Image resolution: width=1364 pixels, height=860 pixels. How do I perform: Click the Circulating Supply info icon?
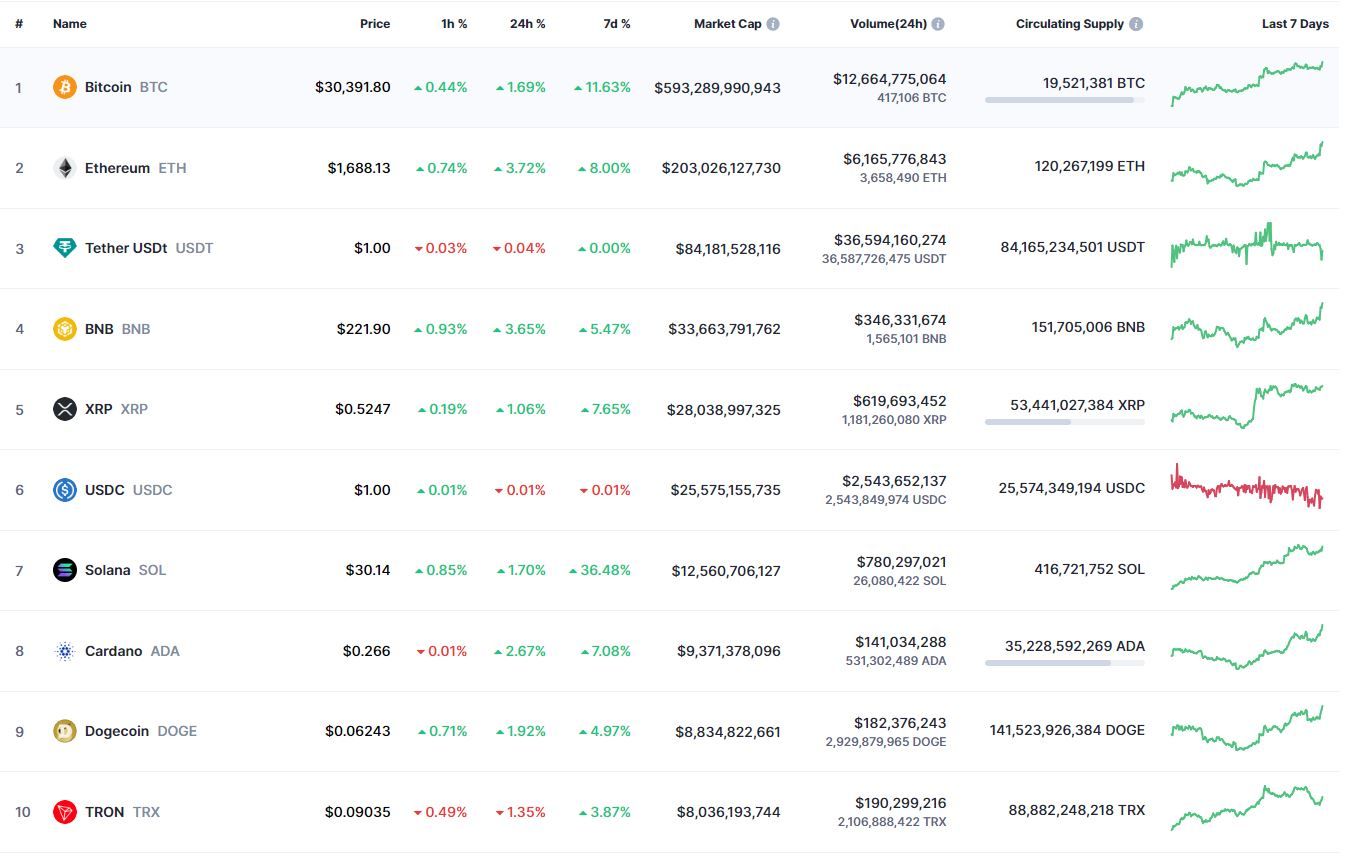1135,24
